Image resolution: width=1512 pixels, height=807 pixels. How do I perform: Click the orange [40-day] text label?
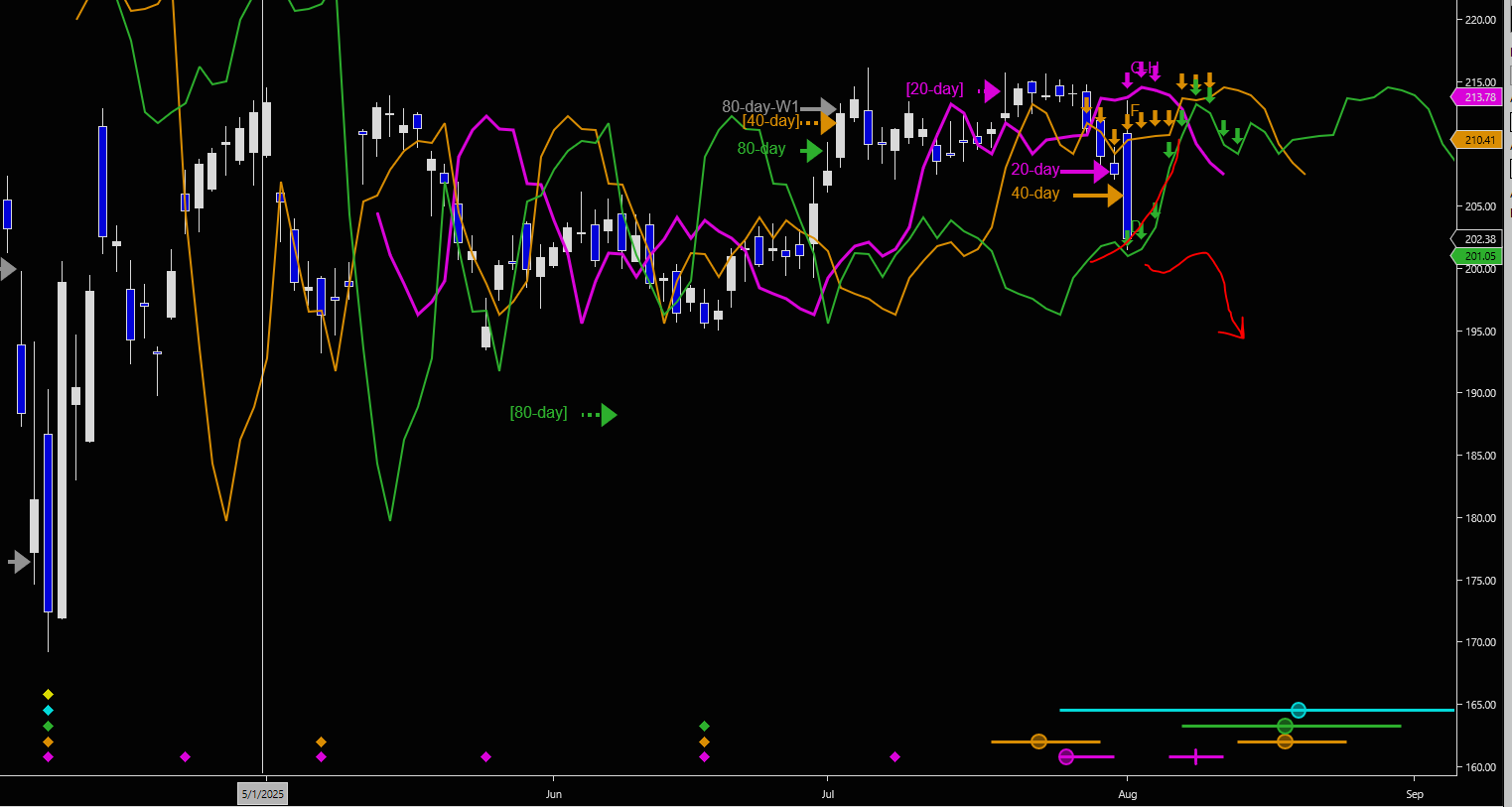(x=770, y=121)
